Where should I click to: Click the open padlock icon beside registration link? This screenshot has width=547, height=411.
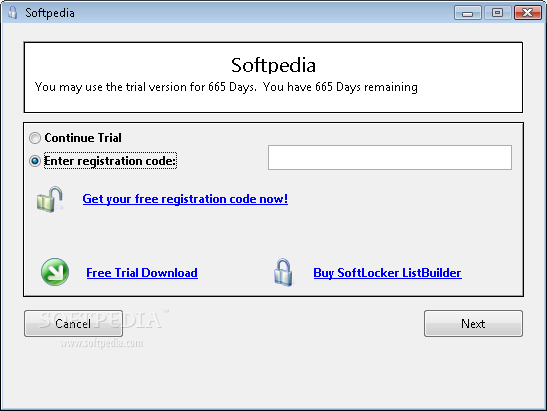point(50,199)
